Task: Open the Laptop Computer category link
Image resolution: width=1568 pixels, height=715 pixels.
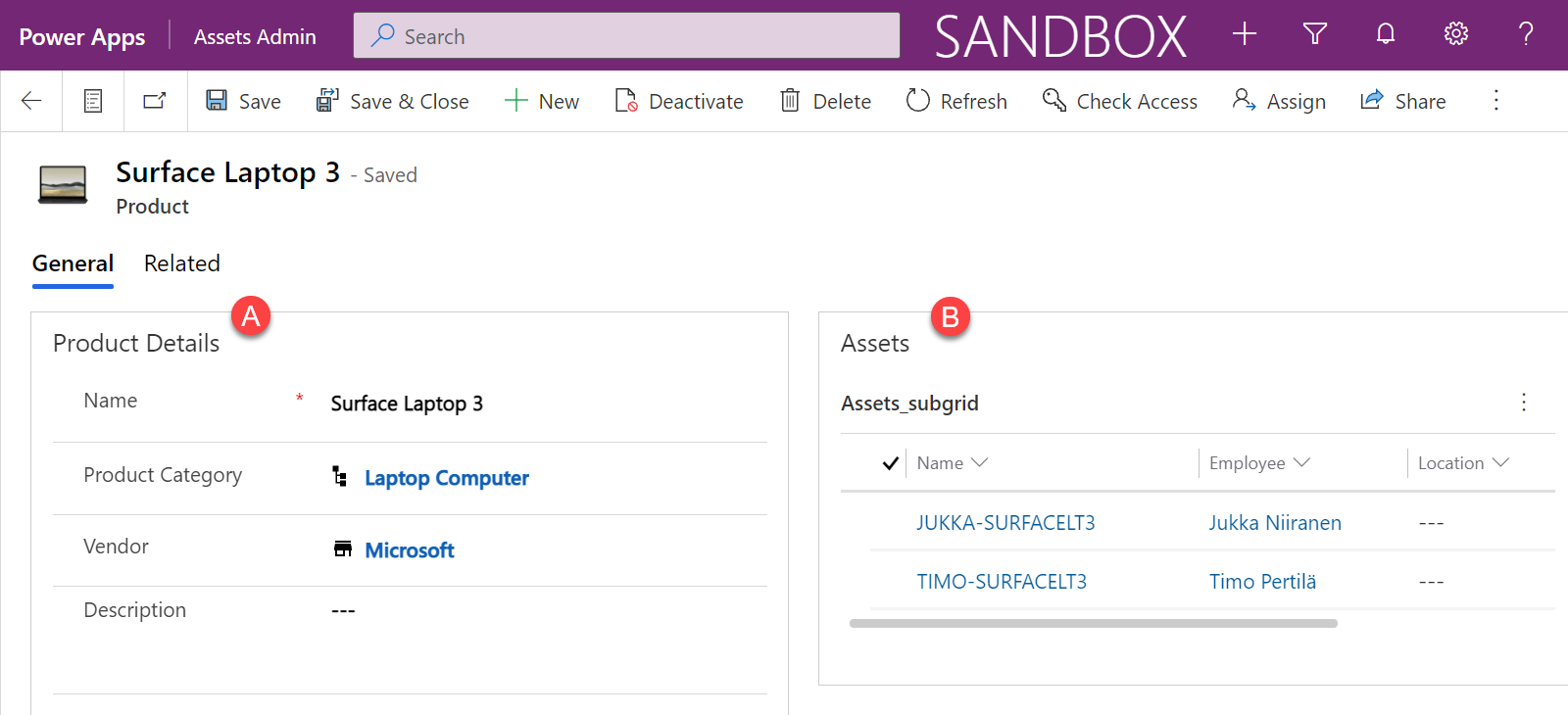Action: click(x=447, y=478)
